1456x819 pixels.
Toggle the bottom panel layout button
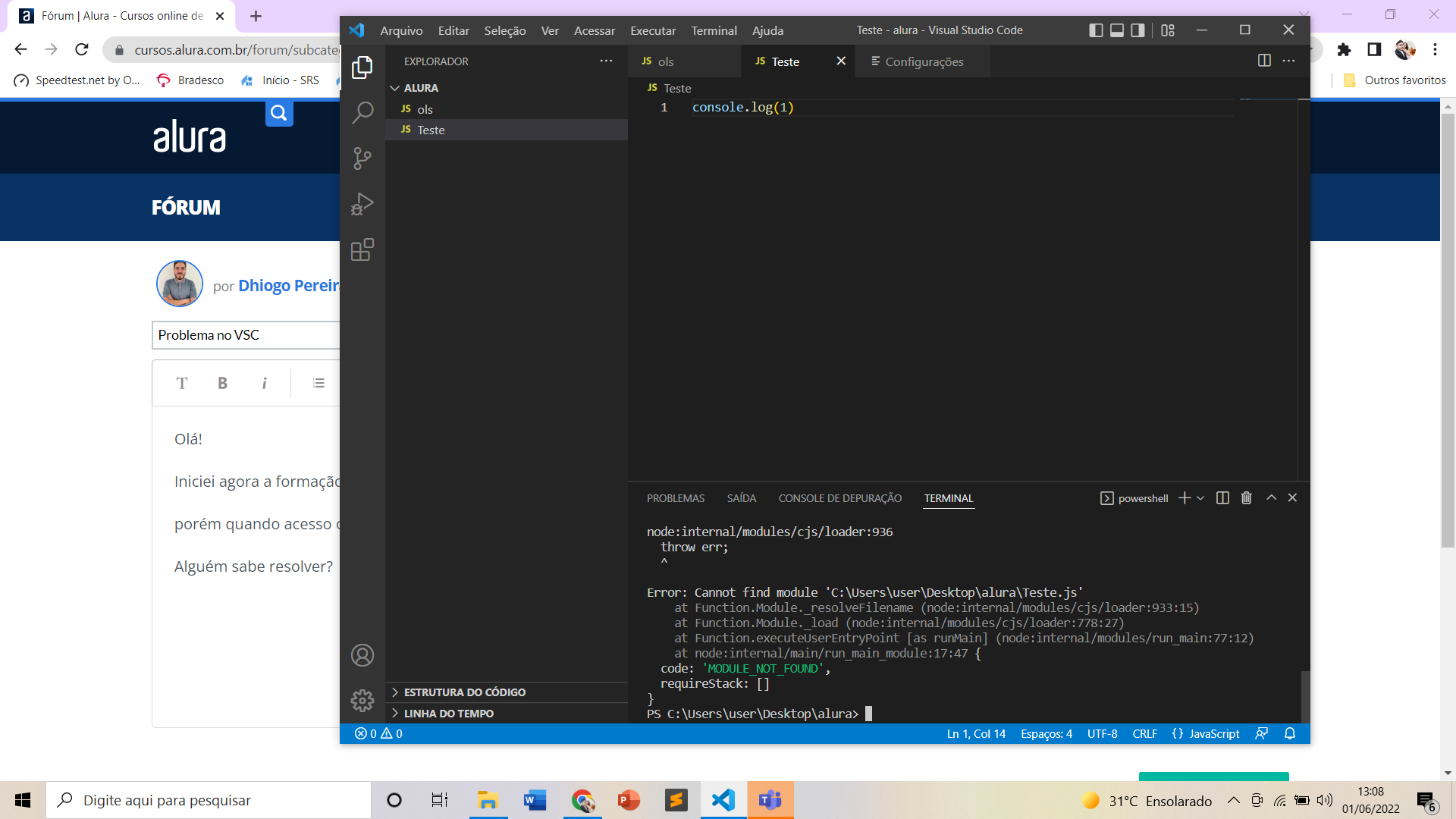(x=1117, y=30)
